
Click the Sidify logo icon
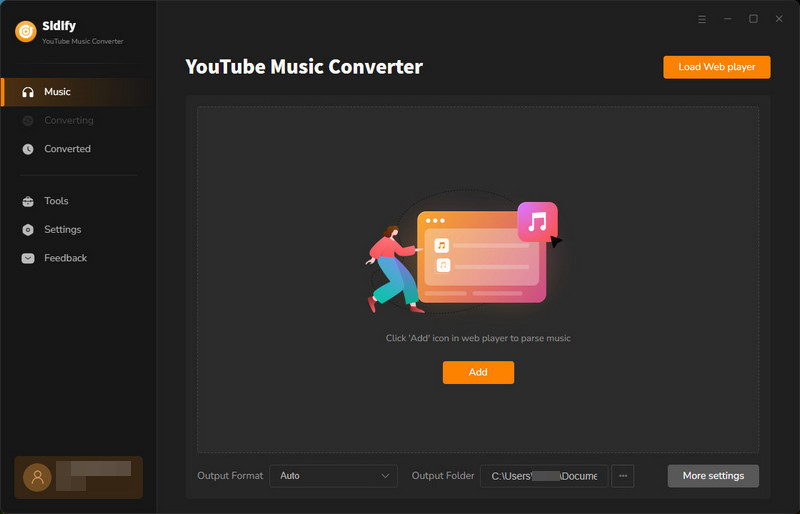26,32
